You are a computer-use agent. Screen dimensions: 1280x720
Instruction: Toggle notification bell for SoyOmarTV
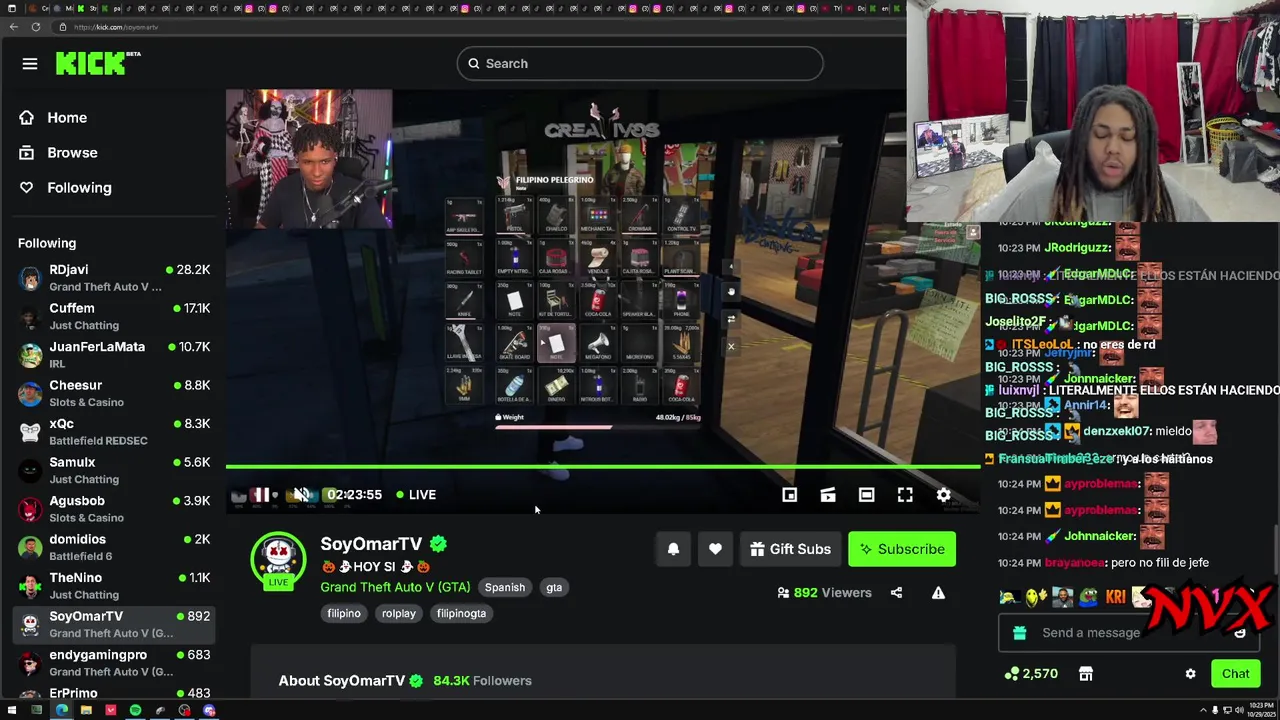coord(673,549)
